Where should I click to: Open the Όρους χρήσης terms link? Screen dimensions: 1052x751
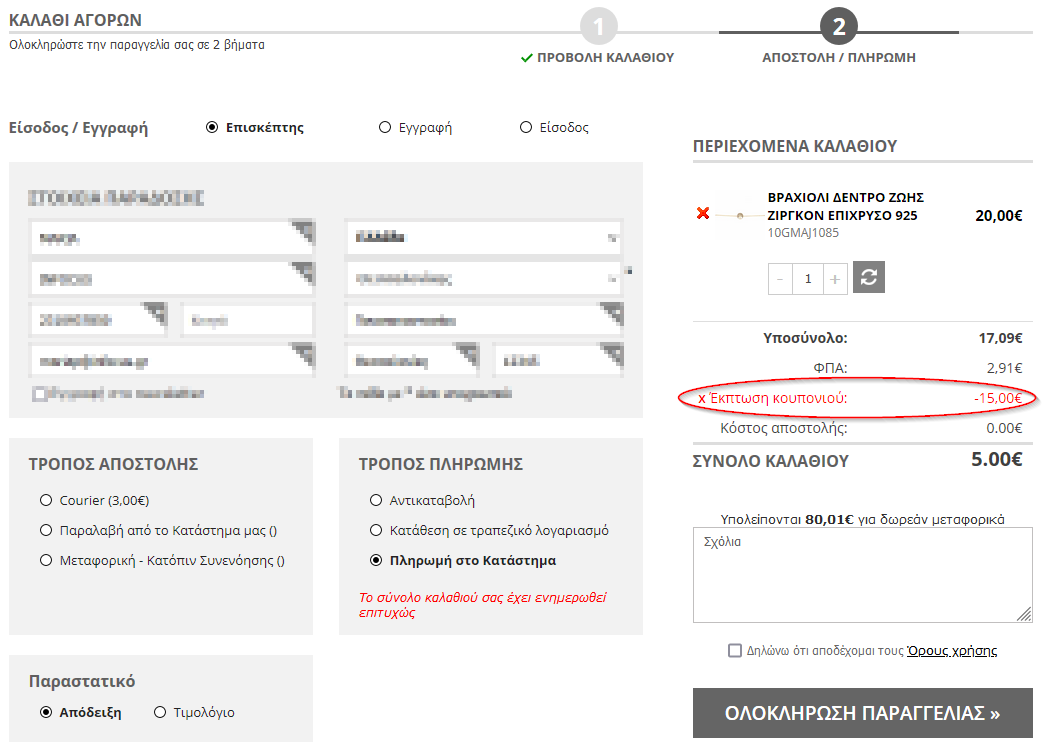coord(951,650)
